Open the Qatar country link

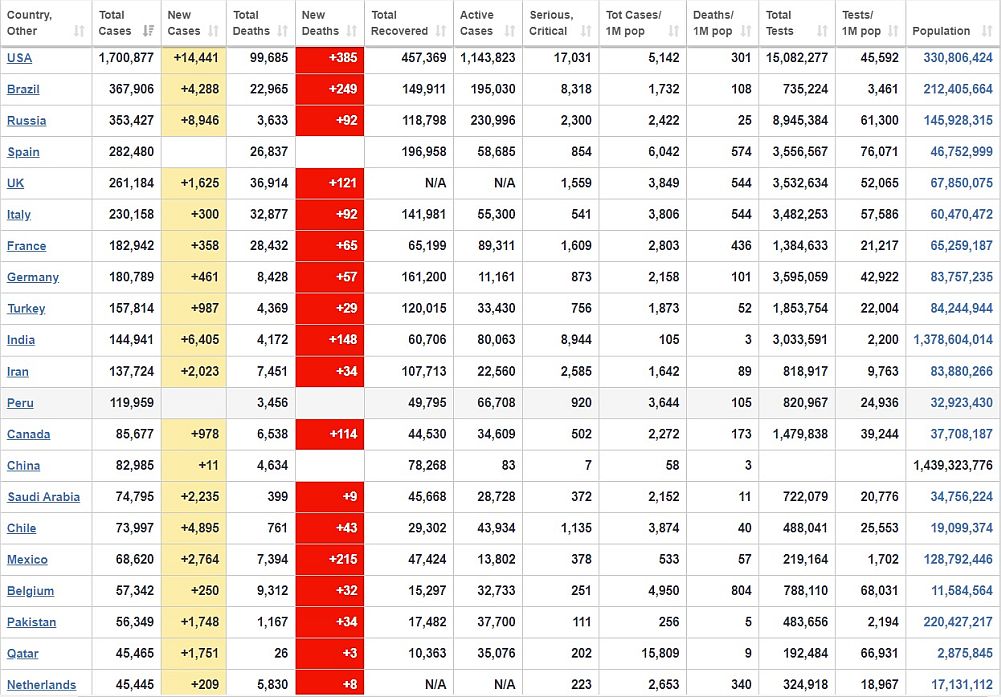point(22,653)
